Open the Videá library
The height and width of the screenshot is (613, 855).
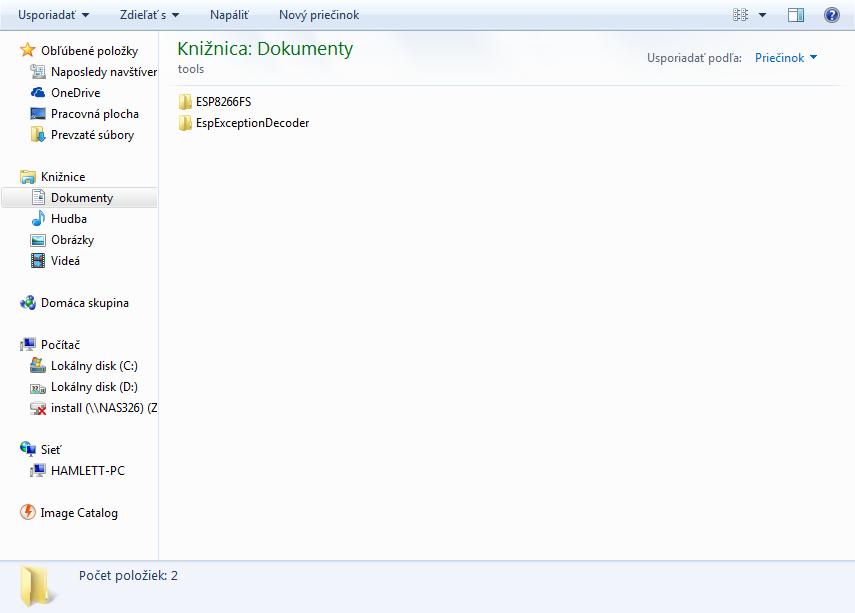(65, 261)
